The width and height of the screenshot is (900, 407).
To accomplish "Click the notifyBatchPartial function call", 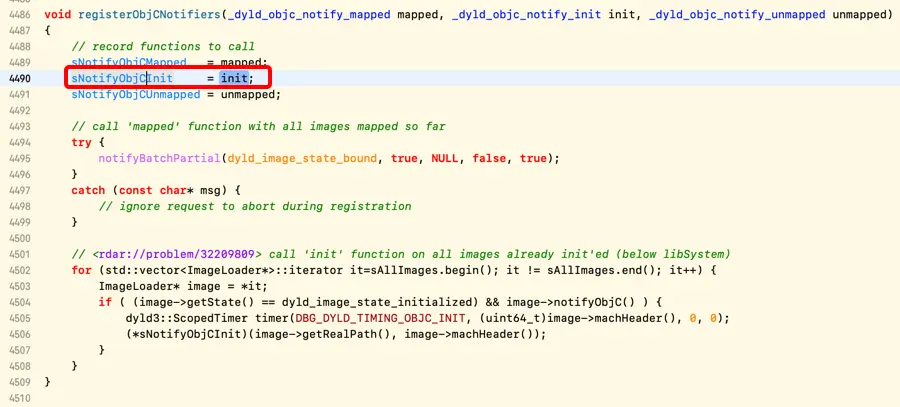I will 160,158.
